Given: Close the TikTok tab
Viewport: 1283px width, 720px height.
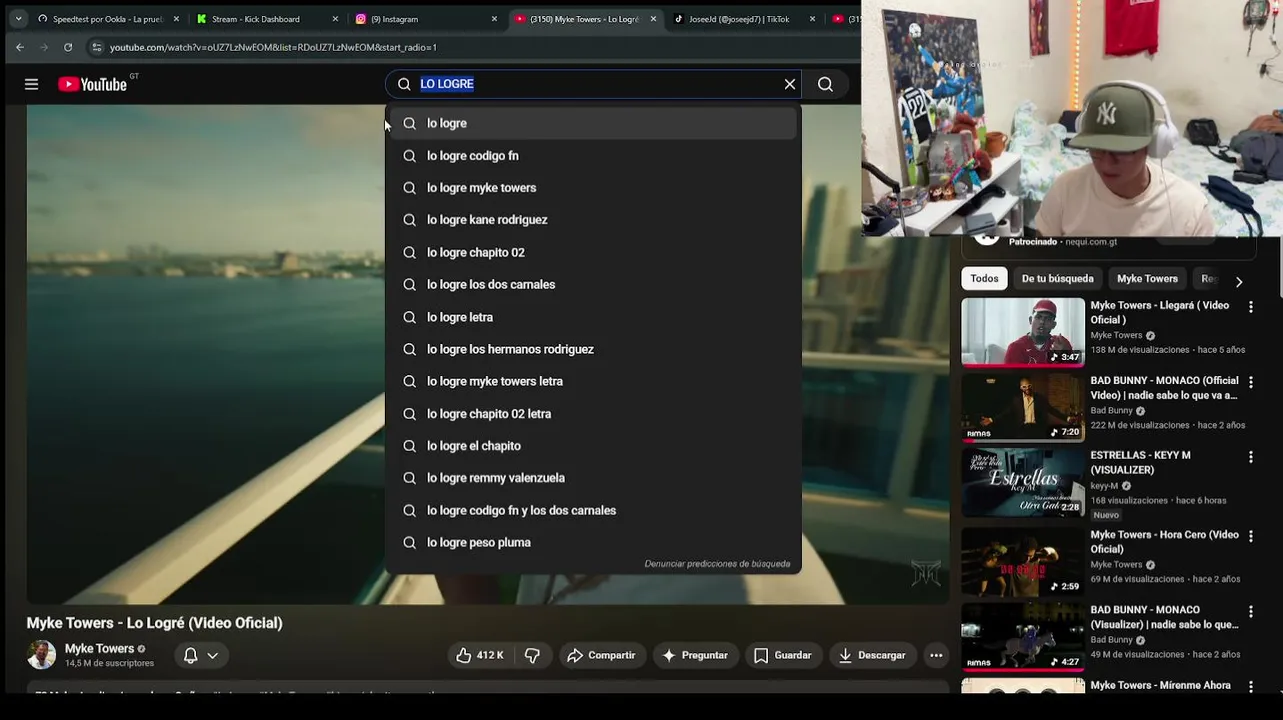Looking at the screenshot, I should coord(812,19).
